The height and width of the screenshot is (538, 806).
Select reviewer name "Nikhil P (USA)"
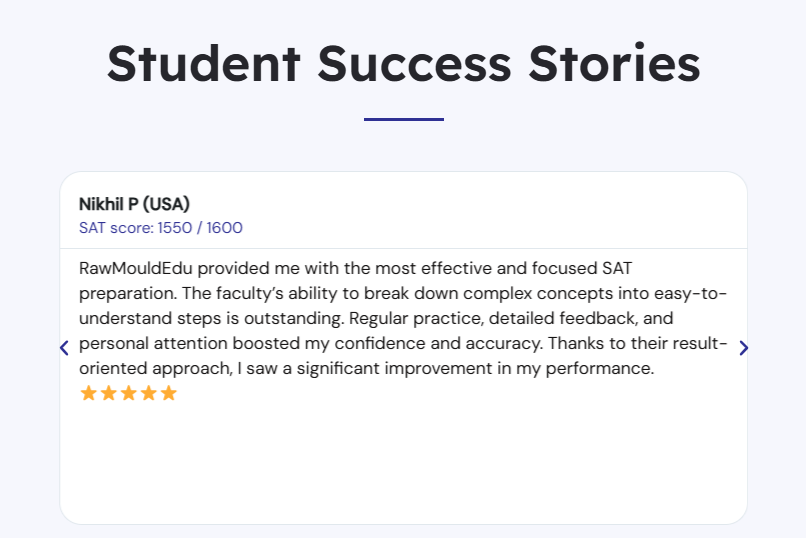click(x=134, y=204)
